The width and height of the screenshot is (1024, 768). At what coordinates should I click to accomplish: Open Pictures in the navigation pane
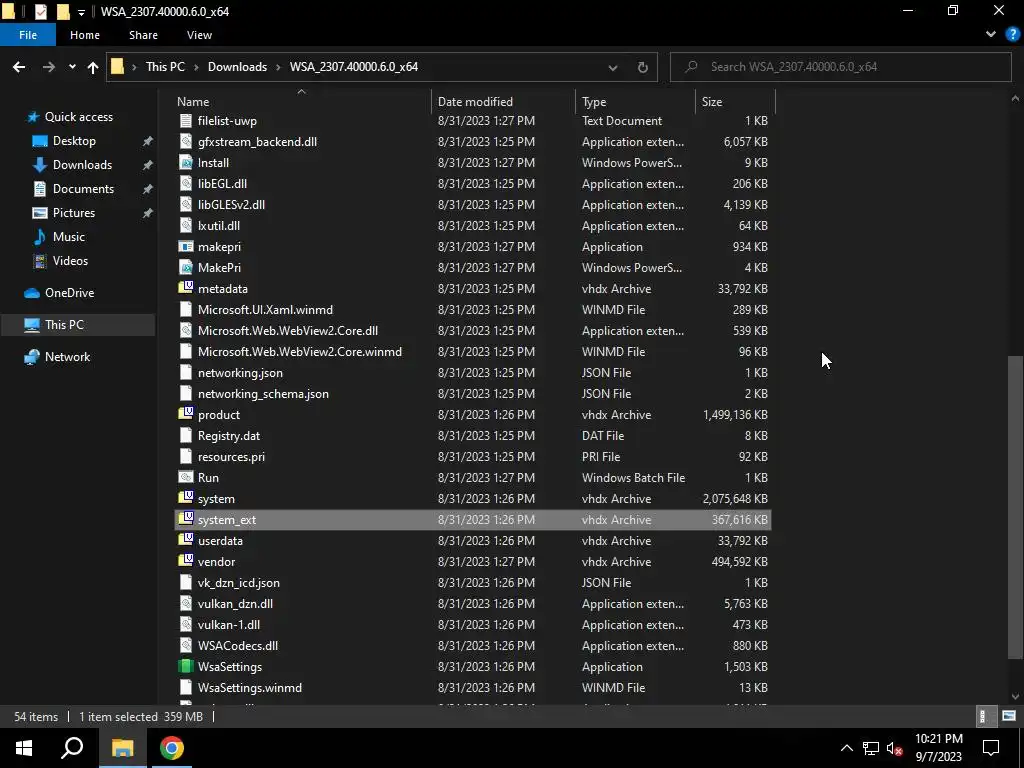tap(74, 213)
